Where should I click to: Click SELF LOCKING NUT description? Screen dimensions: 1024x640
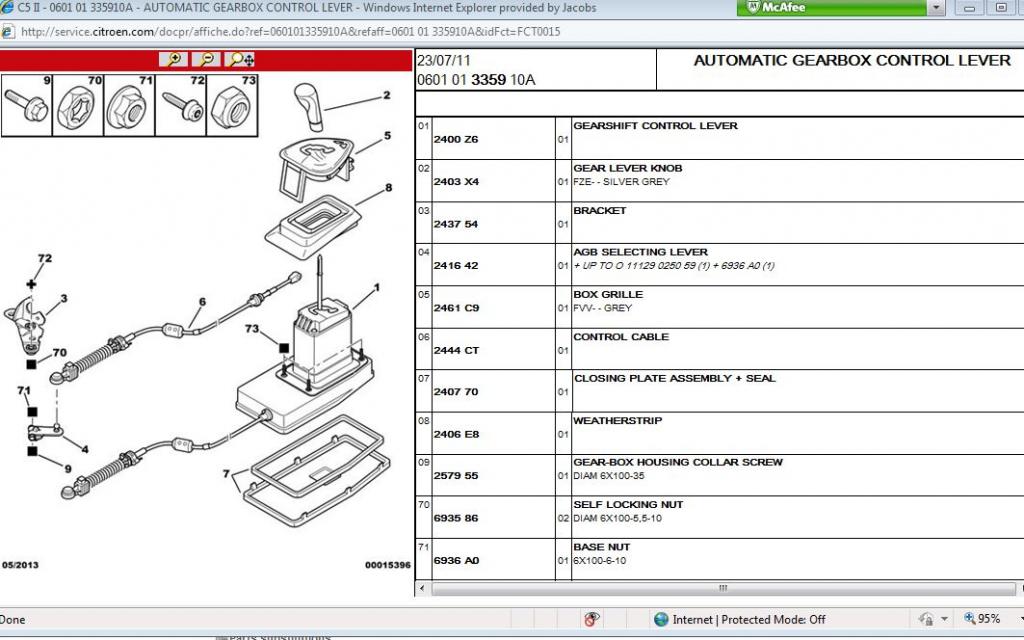[x=628, y=504]
